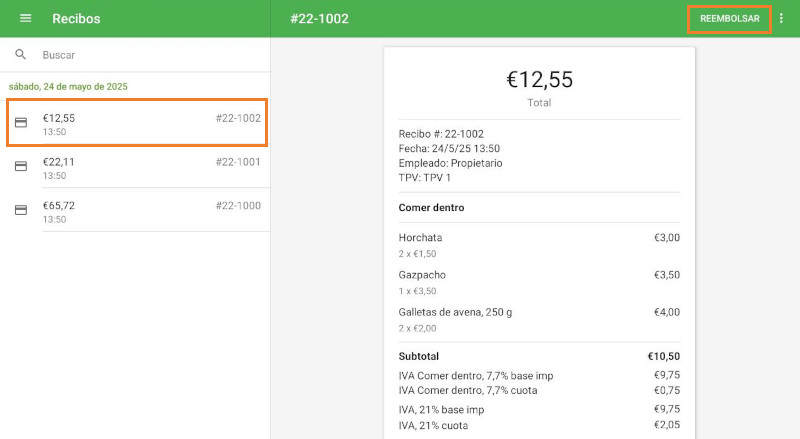
Task: Open the three-dot more options menu
Action: click(x=782, y=19)
